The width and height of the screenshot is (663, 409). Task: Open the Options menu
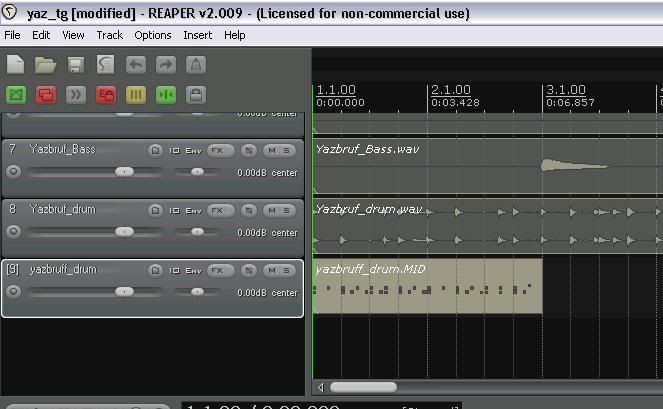pos(153,35)
